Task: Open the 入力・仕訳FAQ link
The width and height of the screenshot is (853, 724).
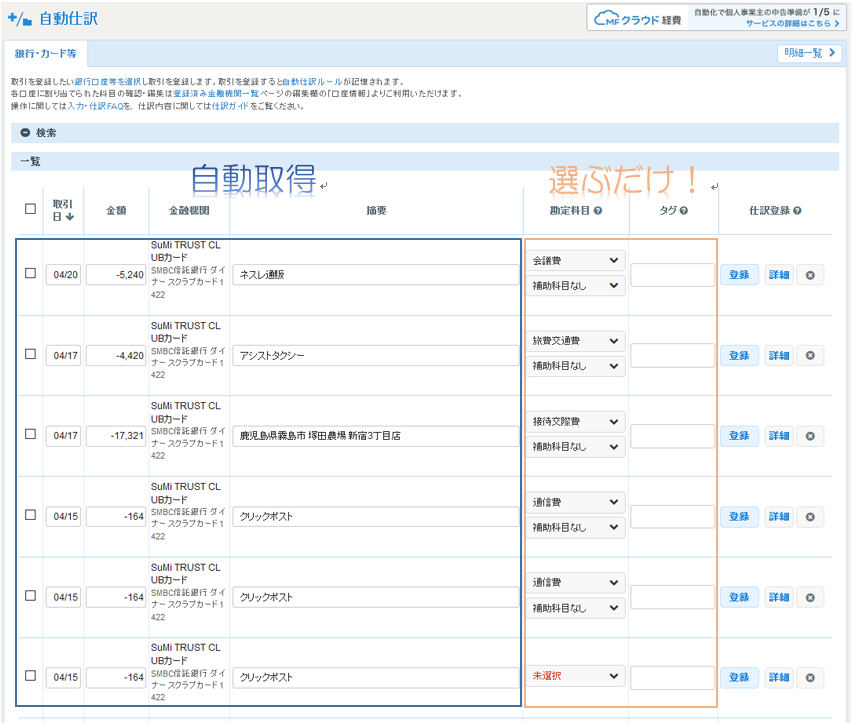Action: [x=95, y=106]
